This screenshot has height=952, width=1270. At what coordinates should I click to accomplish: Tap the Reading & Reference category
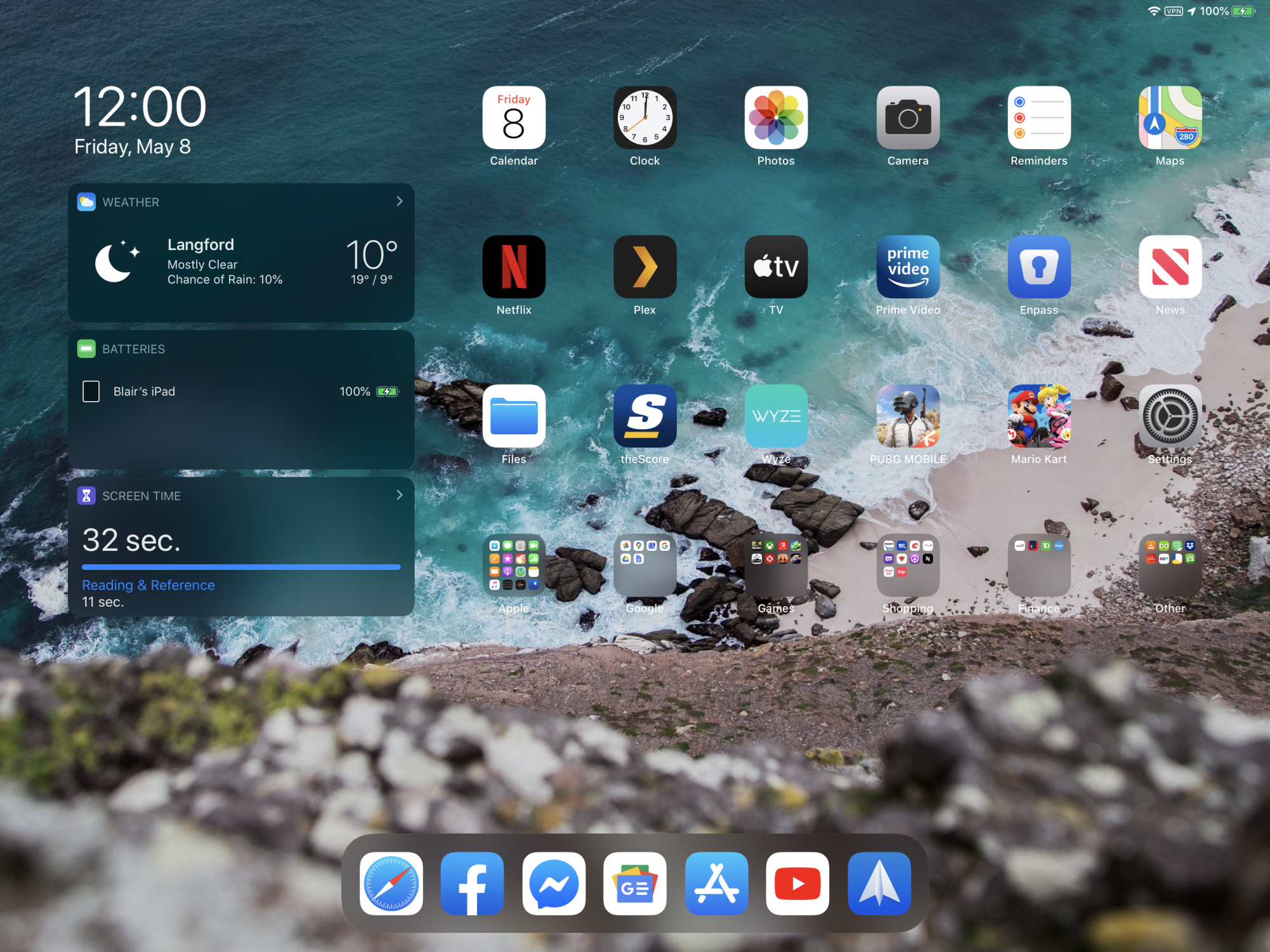coord(149,585)
